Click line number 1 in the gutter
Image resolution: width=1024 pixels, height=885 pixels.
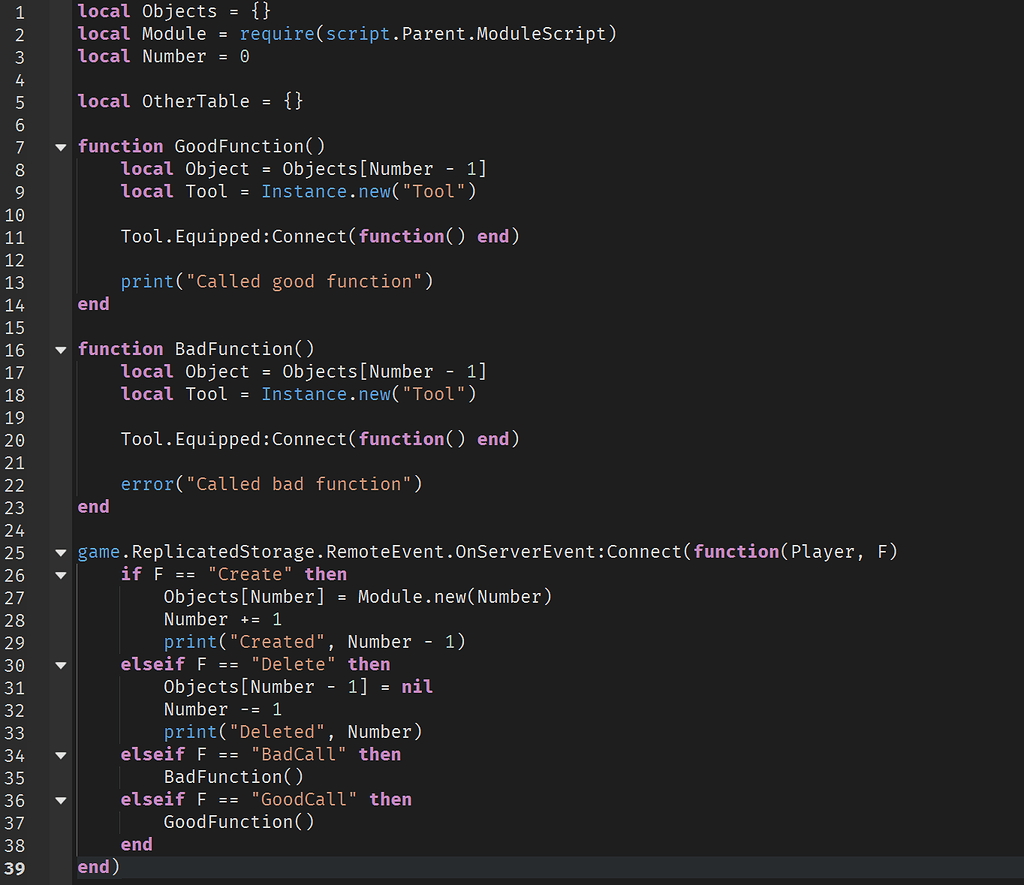click(20, 12)
